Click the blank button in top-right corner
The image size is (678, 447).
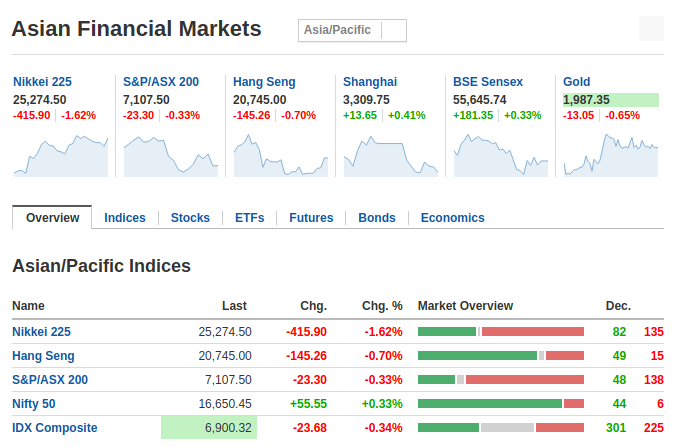coord(651,29)
